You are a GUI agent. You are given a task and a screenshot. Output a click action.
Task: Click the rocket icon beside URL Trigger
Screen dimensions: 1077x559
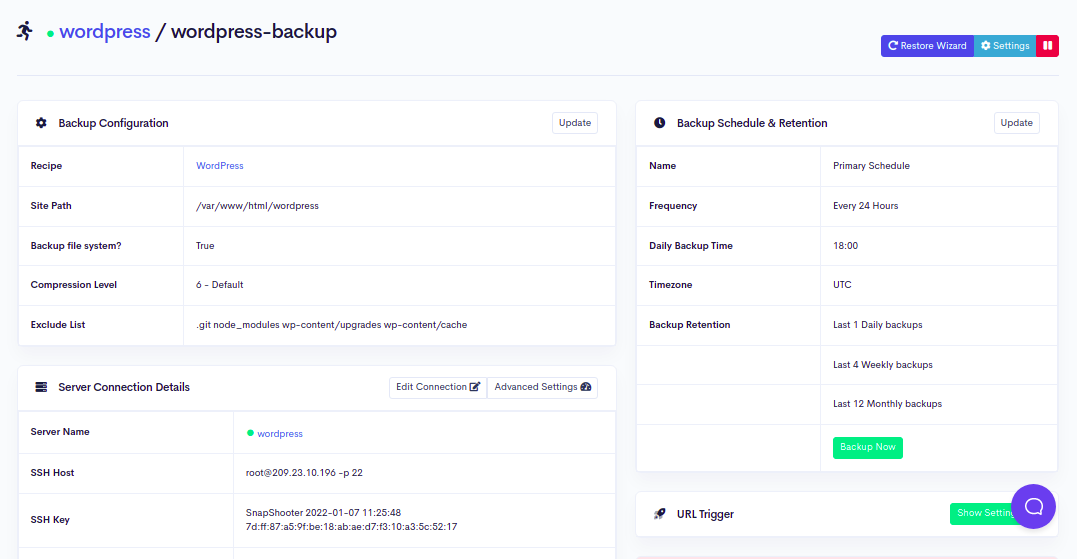pyautogui.click(x=659, y=514)
